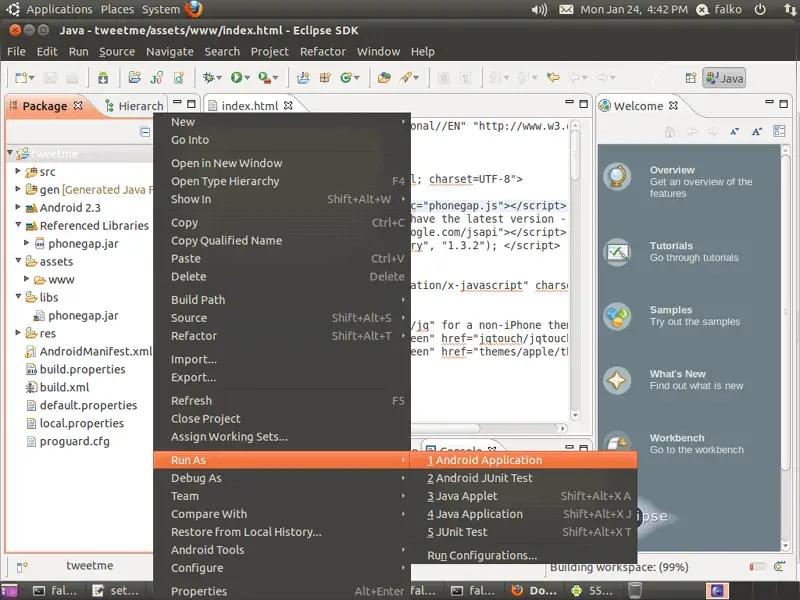Click the editor vertical scrollbar
This screenshot has width=800, height=600.
[x=575, y=270]
